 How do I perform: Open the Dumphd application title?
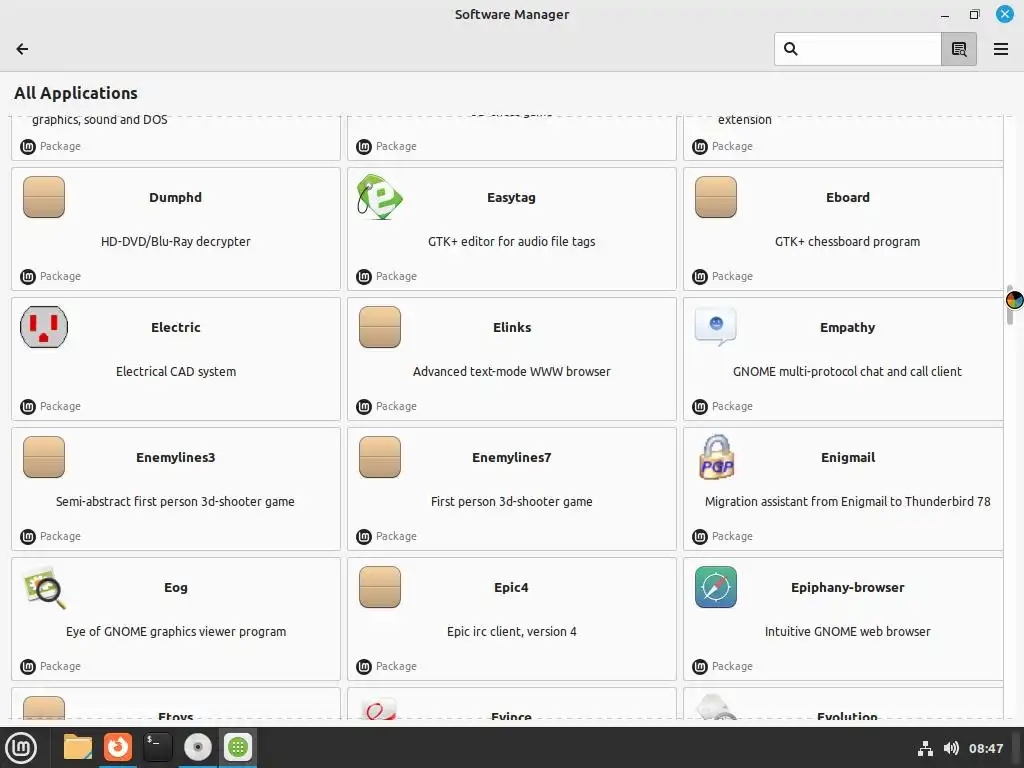coord(176,197)
